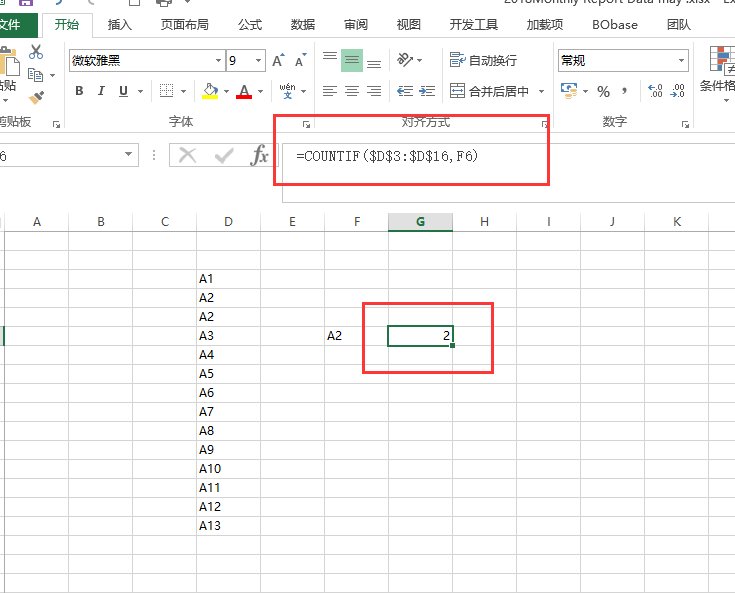Align text to the left
Viewport: 735px width, 593px height.
click(330, 90)
